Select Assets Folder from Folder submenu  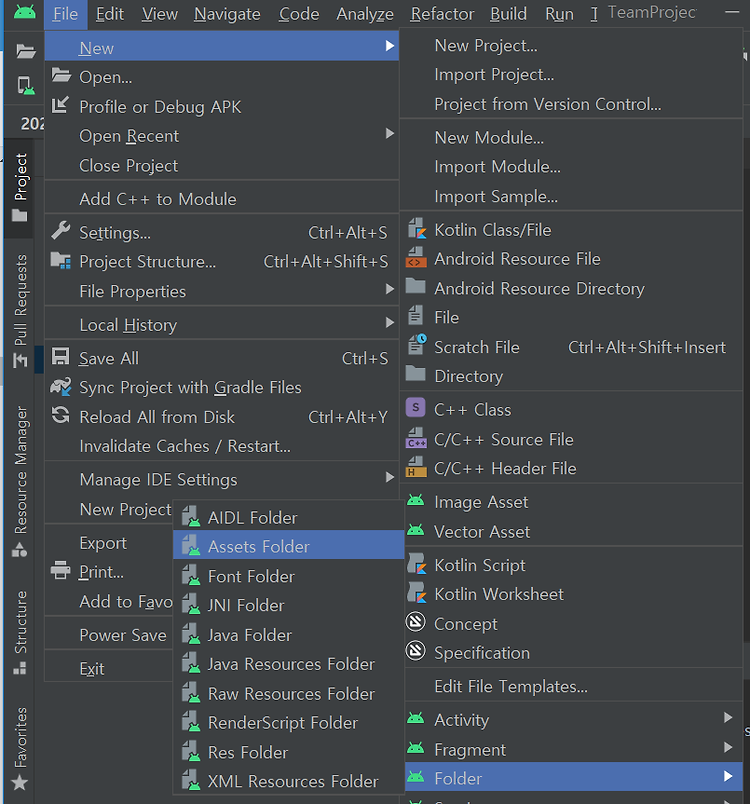pos(289,546)
